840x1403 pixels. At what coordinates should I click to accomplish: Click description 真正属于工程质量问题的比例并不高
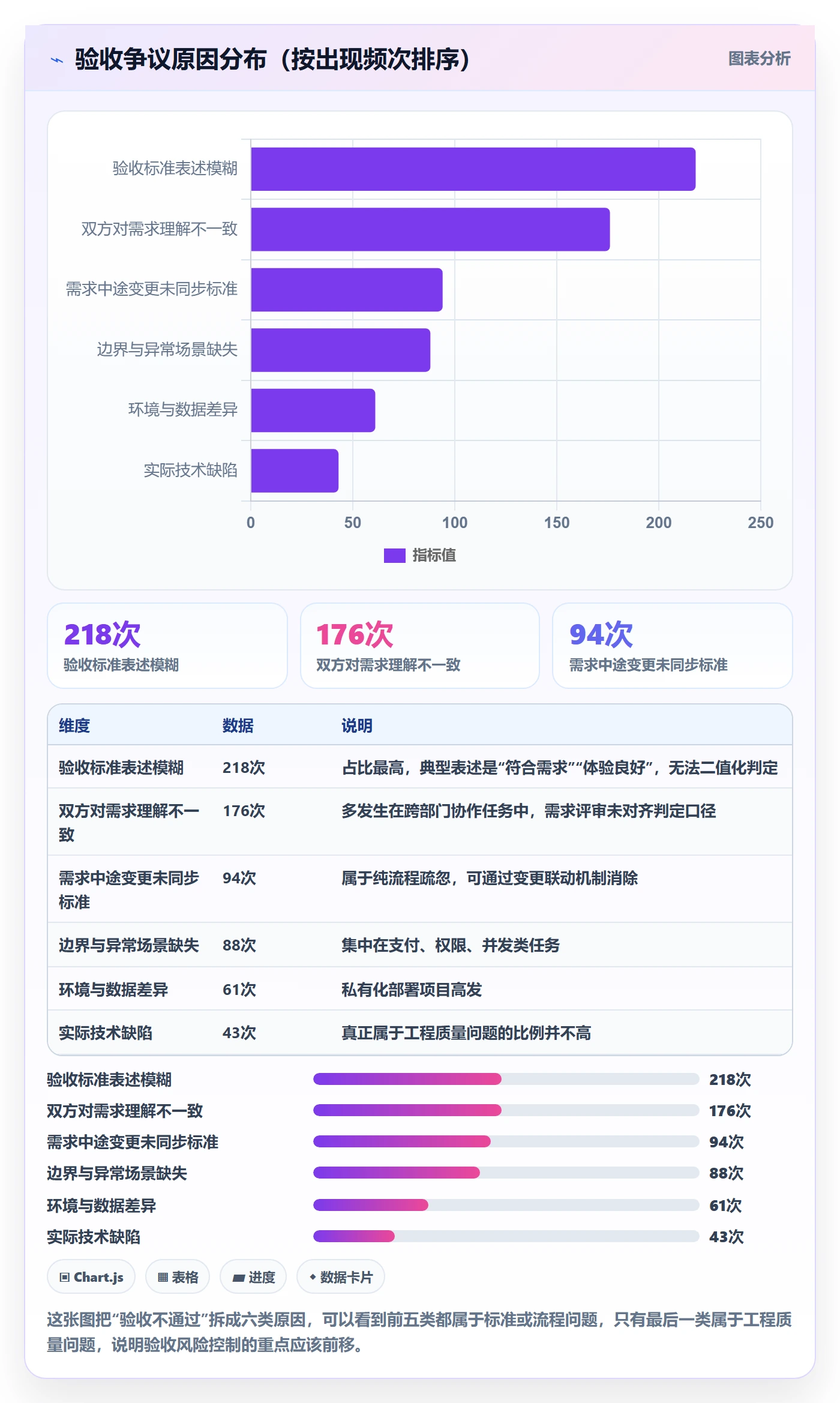click(466, 1033)
